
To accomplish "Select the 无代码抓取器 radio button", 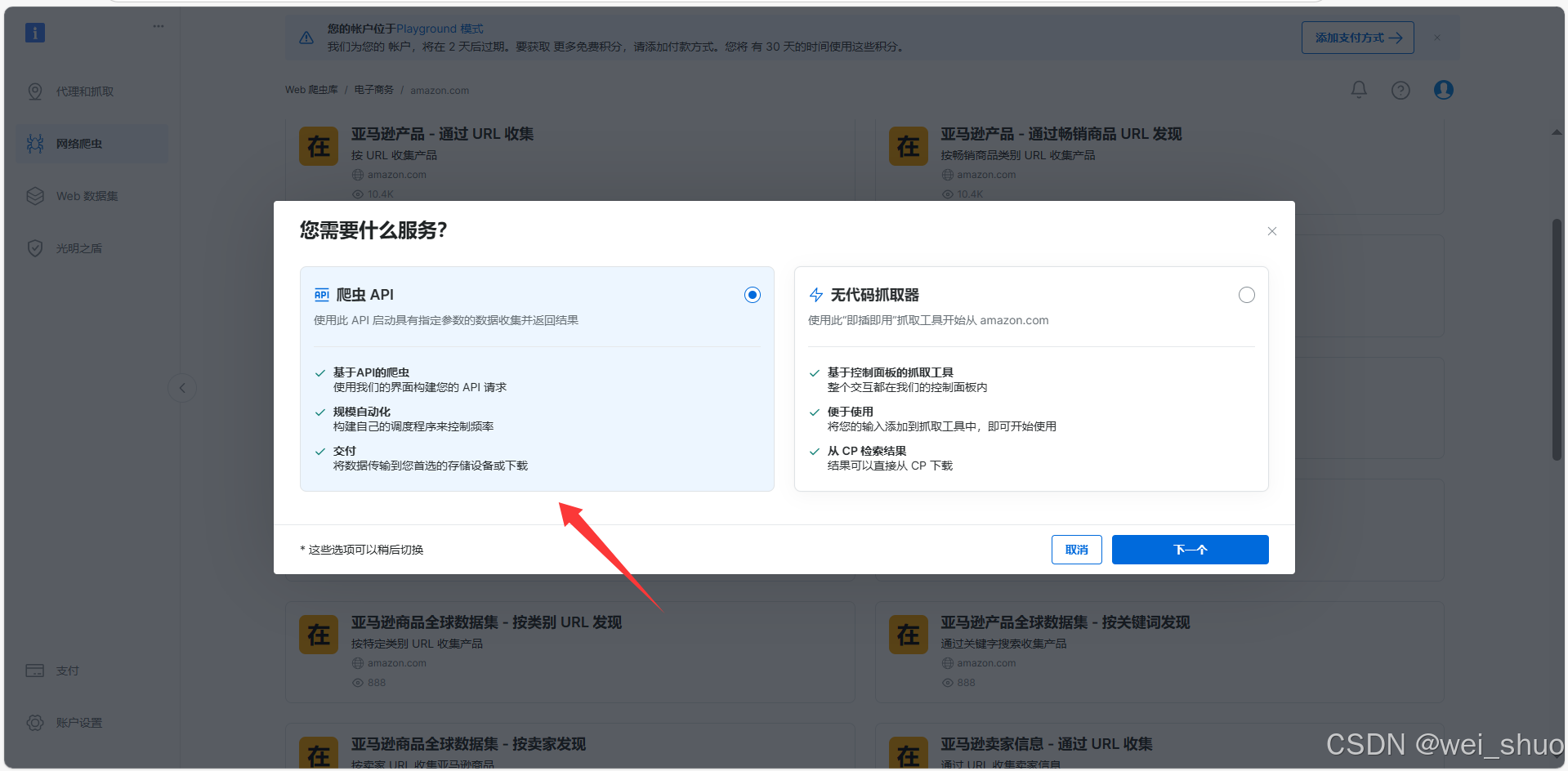I will coord(1246,295).
